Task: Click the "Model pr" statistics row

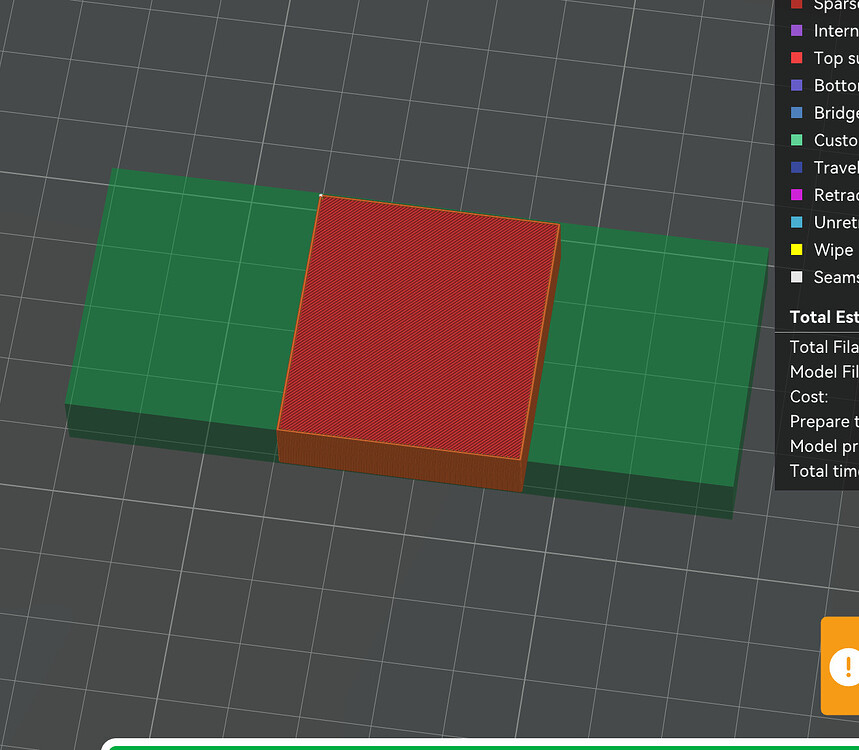Action: (x=824, y=446)
